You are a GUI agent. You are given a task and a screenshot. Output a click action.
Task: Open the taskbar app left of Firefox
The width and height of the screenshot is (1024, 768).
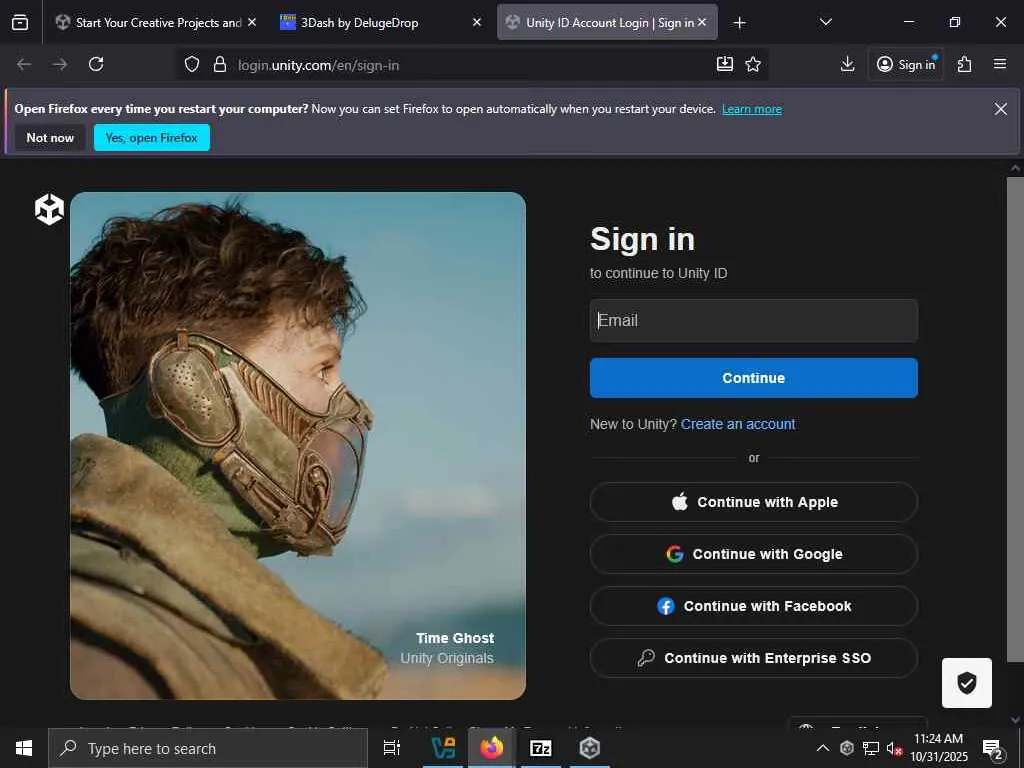(x=443, y=748)
